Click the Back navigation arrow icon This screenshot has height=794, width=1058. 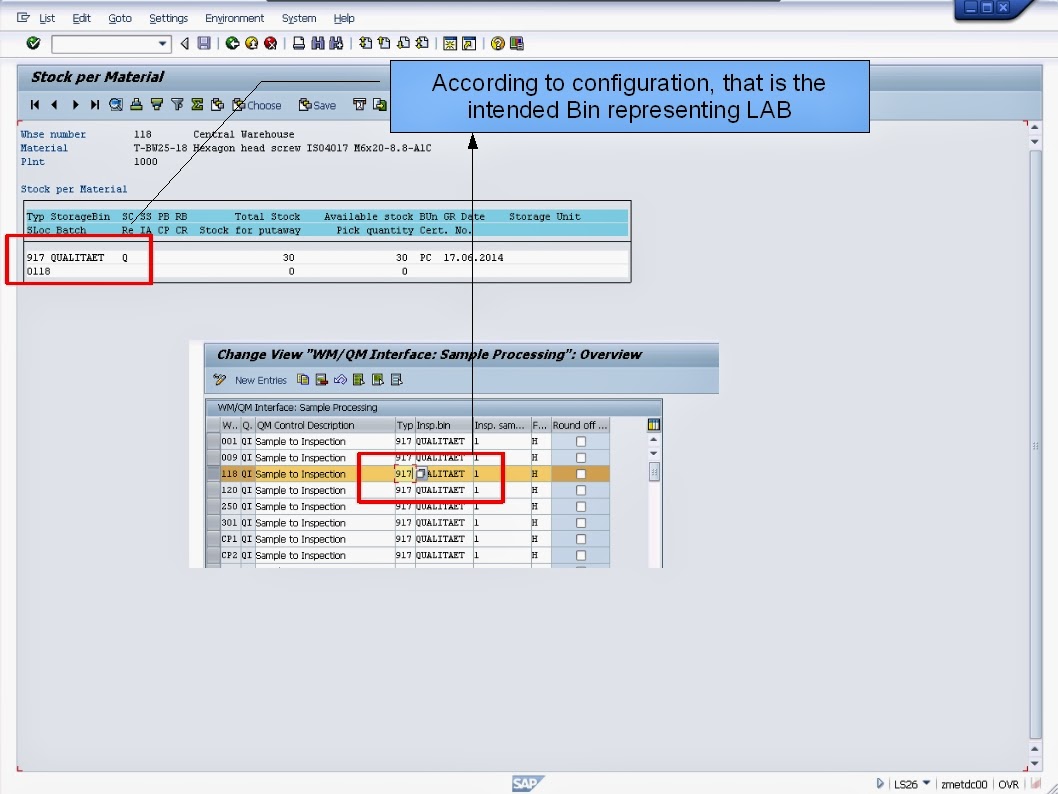click(x=184, y=42)
